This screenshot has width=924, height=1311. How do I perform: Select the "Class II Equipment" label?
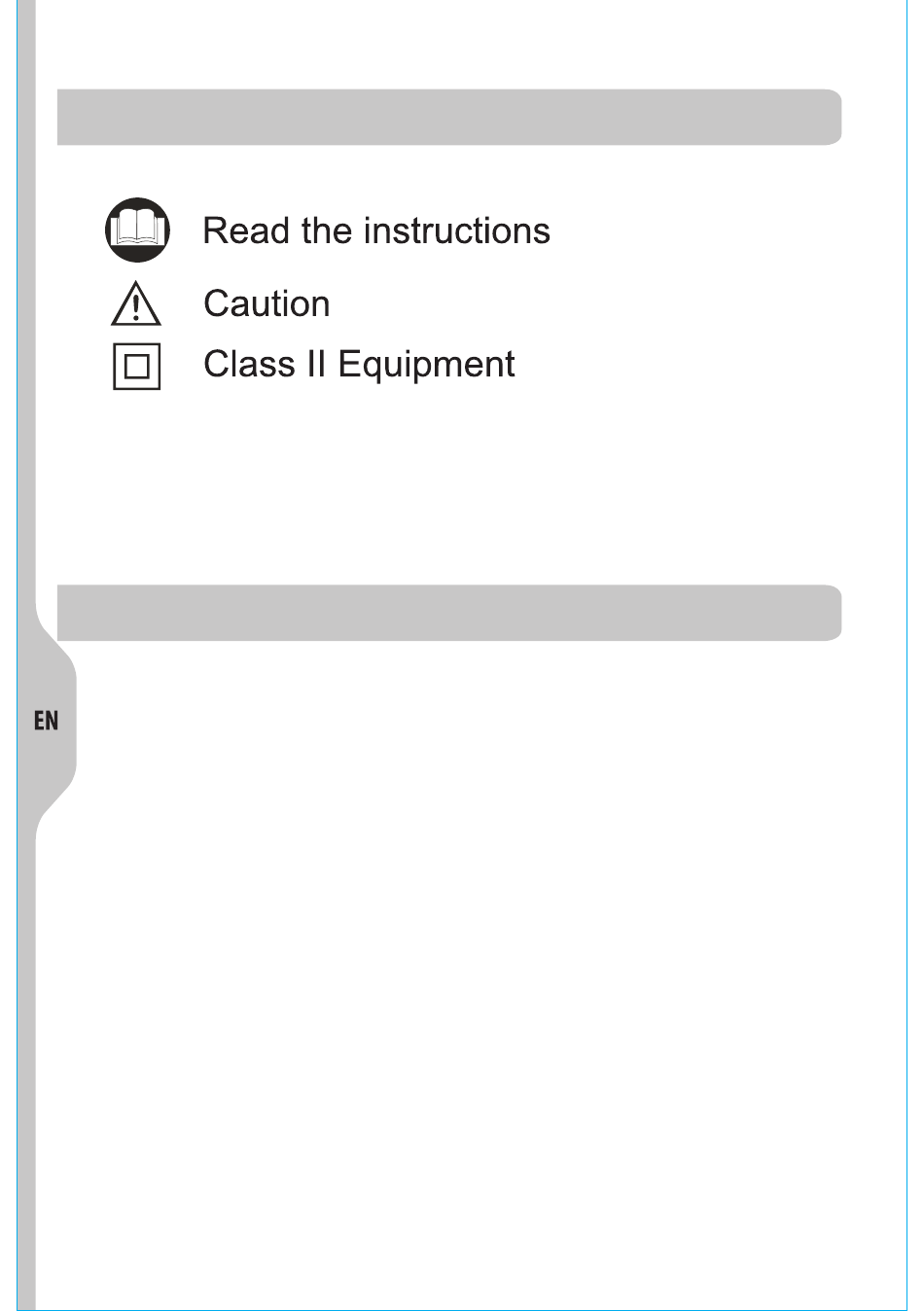click(359, 365)
